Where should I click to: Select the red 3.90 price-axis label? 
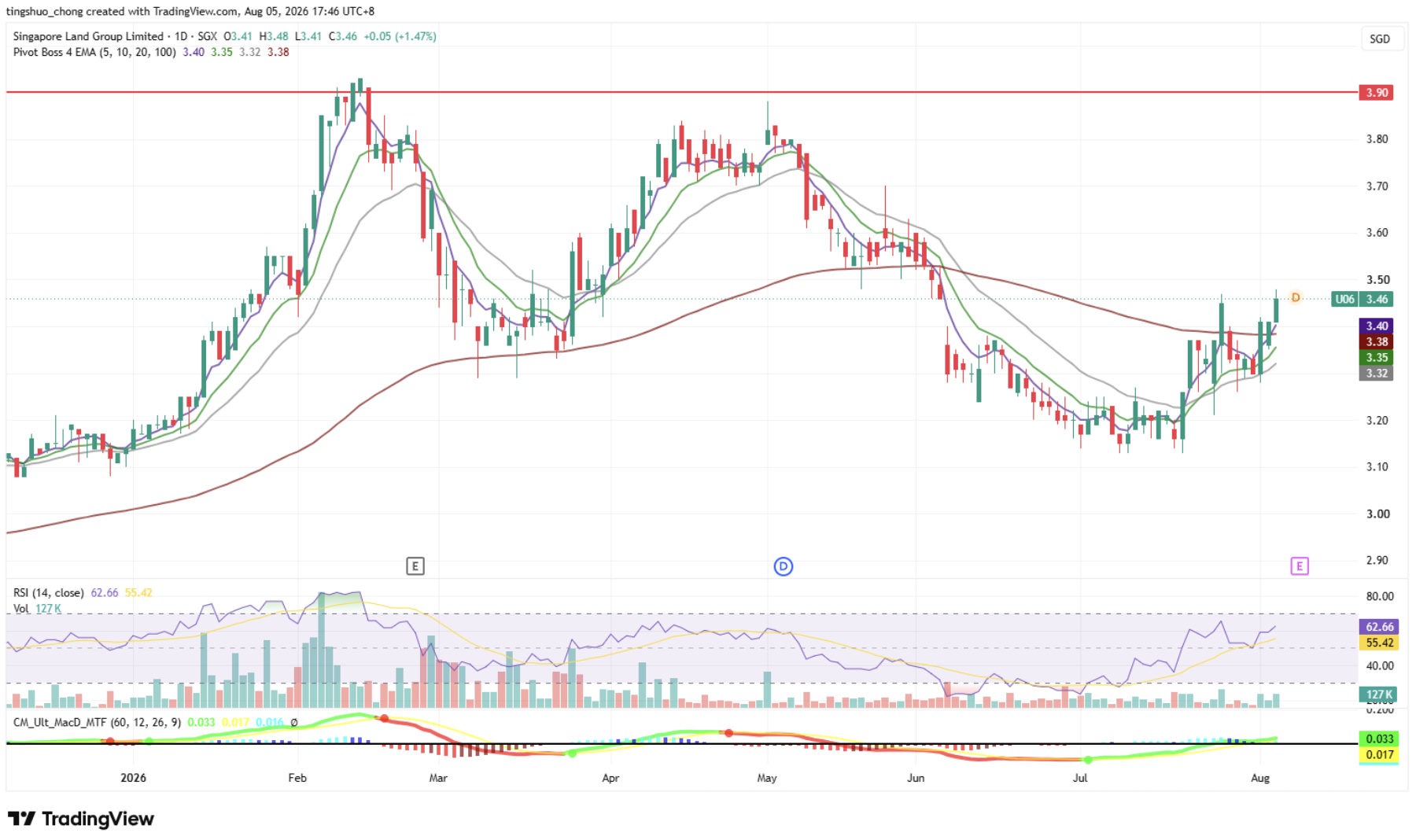click(1376, 93)
